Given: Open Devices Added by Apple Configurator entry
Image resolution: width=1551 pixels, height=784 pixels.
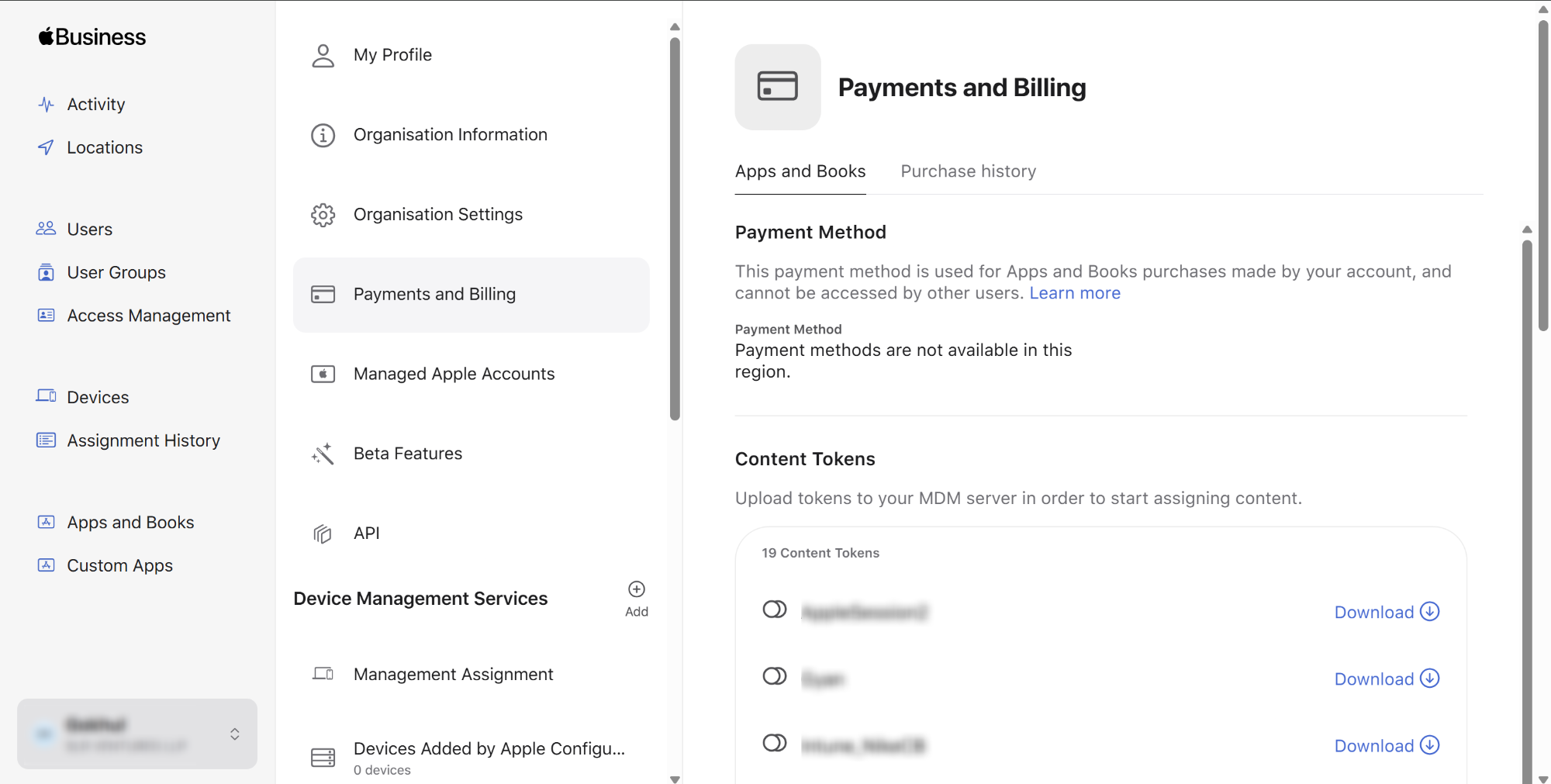Looking at the screenshot, I should [x=471, y=758].
